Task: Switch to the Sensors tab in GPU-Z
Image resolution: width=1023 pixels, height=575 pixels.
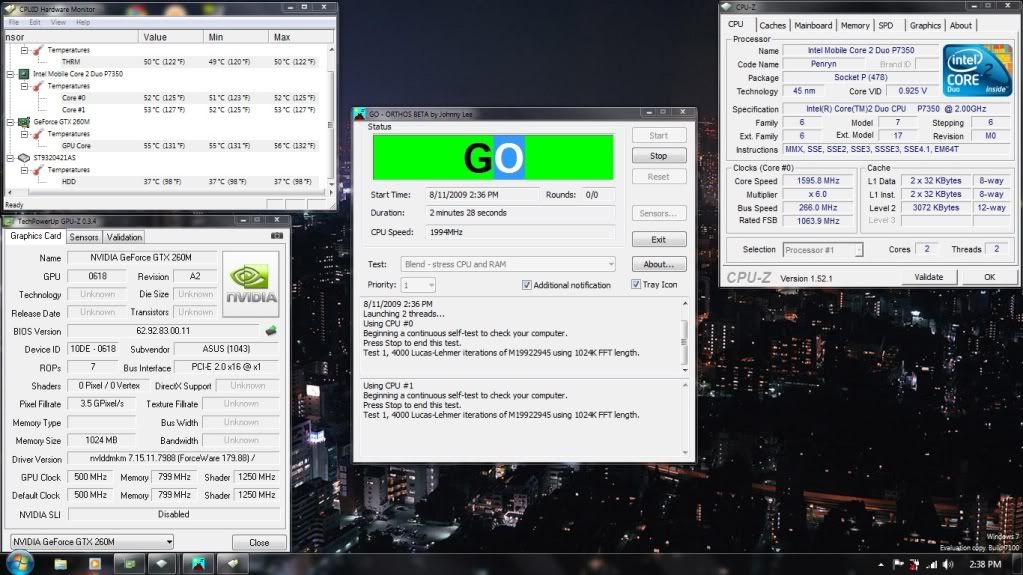Action: pyautogui.click(x=84, y=237)
